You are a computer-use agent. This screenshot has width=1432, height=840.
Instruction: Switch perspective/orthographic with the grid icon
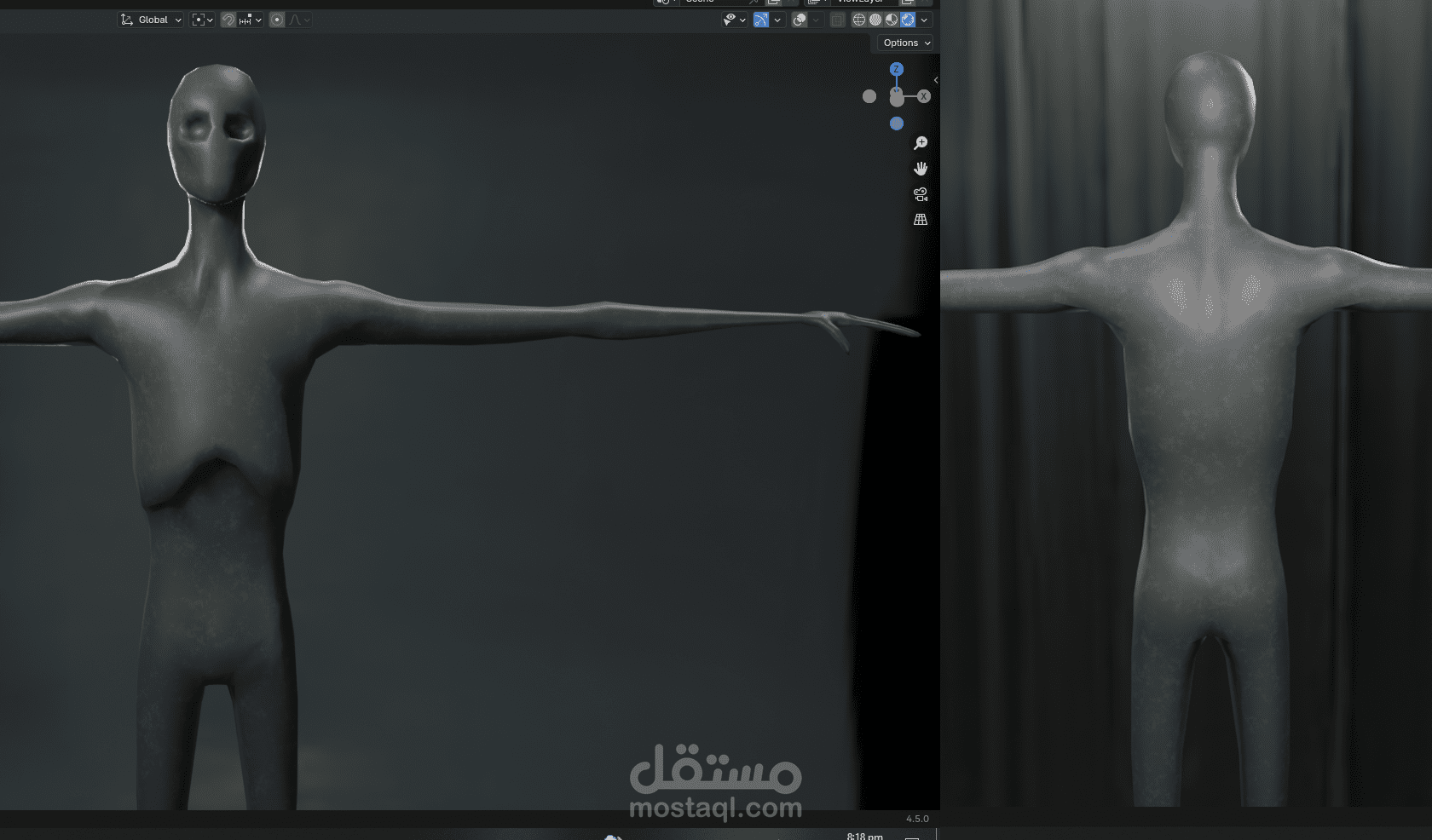(921, 220)
